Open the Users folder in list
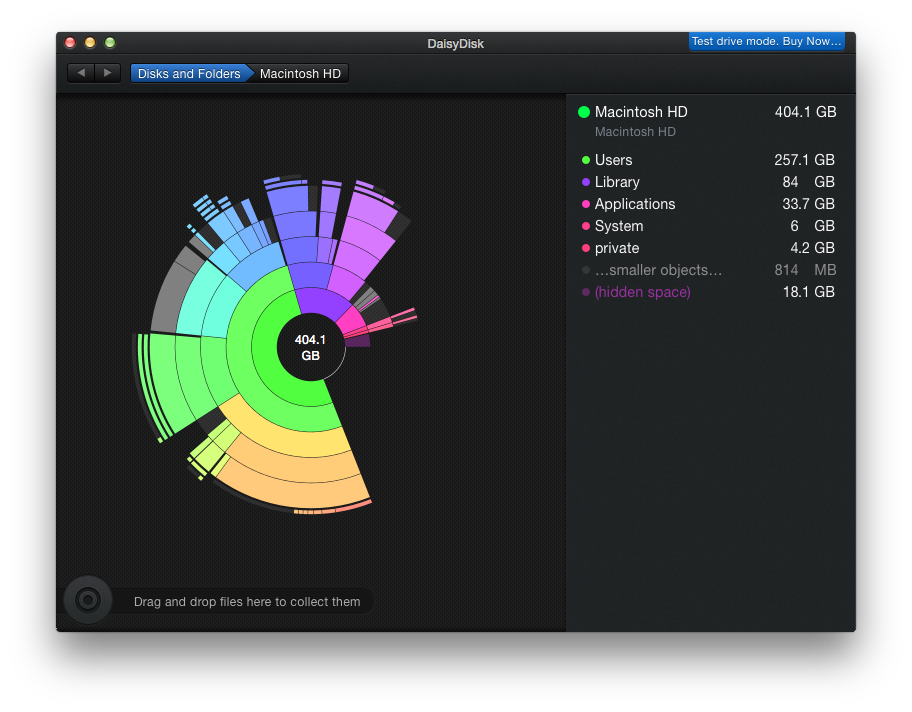 (x=708, y=160)
